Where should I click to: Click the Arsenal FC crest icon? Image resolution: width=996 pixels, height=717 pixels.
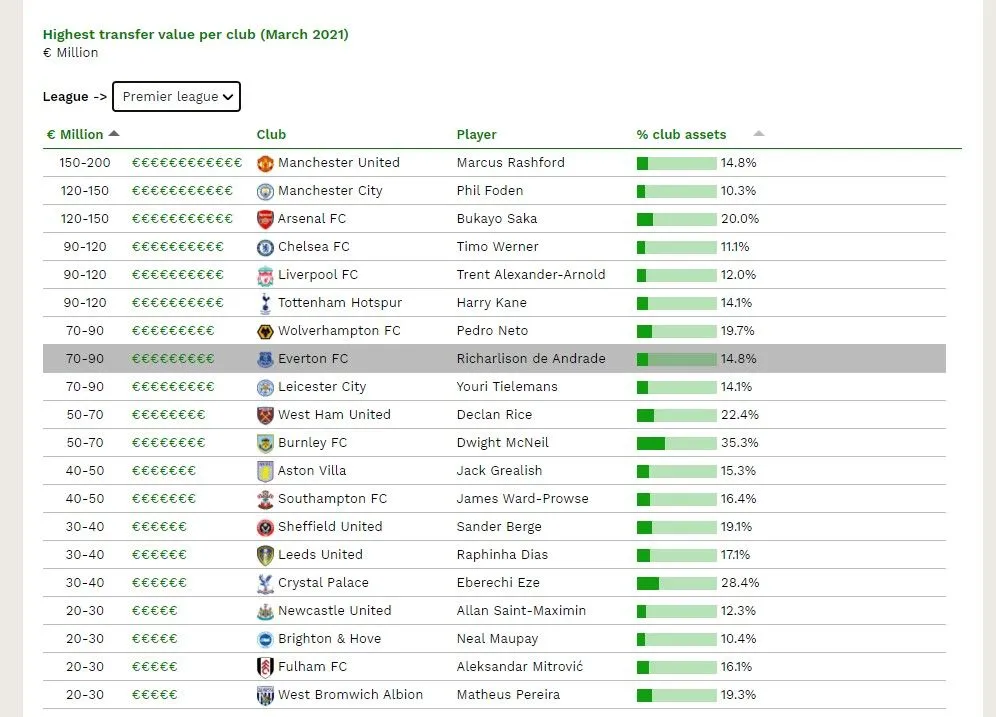[x=265, y=219]
